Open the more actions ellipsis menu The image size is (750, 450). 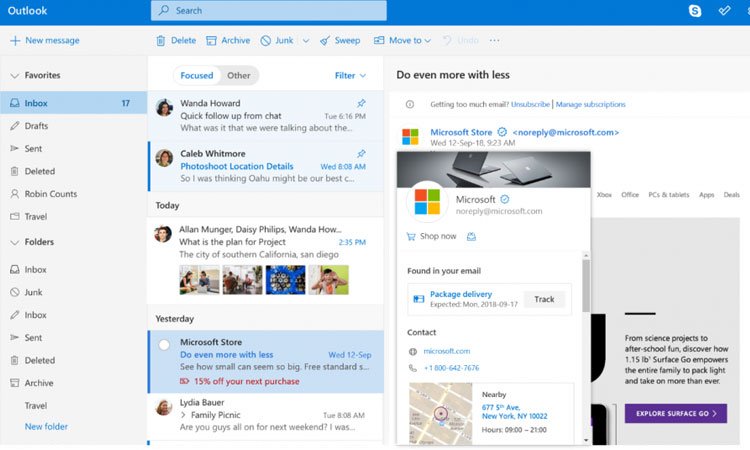[494, 41]
